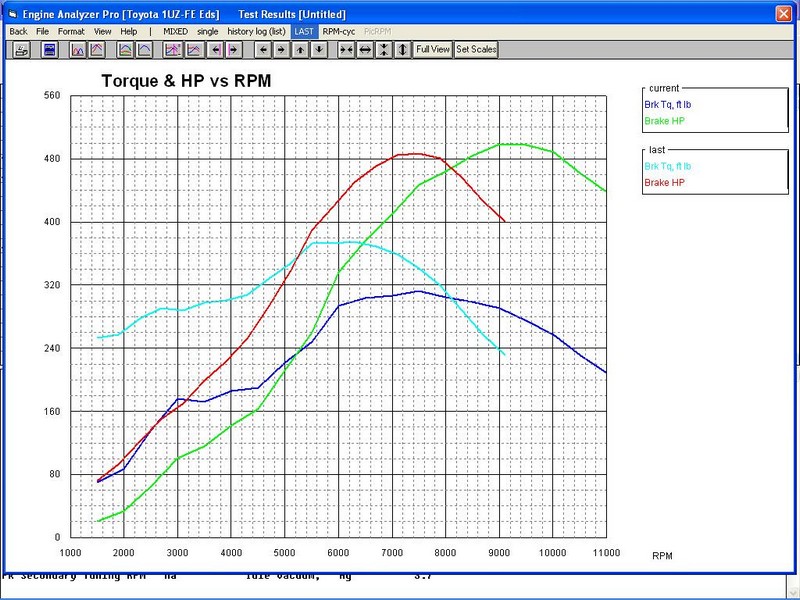Click the single blue arc graph icon
Screen dimensions: 800x600
coord(144,49)
